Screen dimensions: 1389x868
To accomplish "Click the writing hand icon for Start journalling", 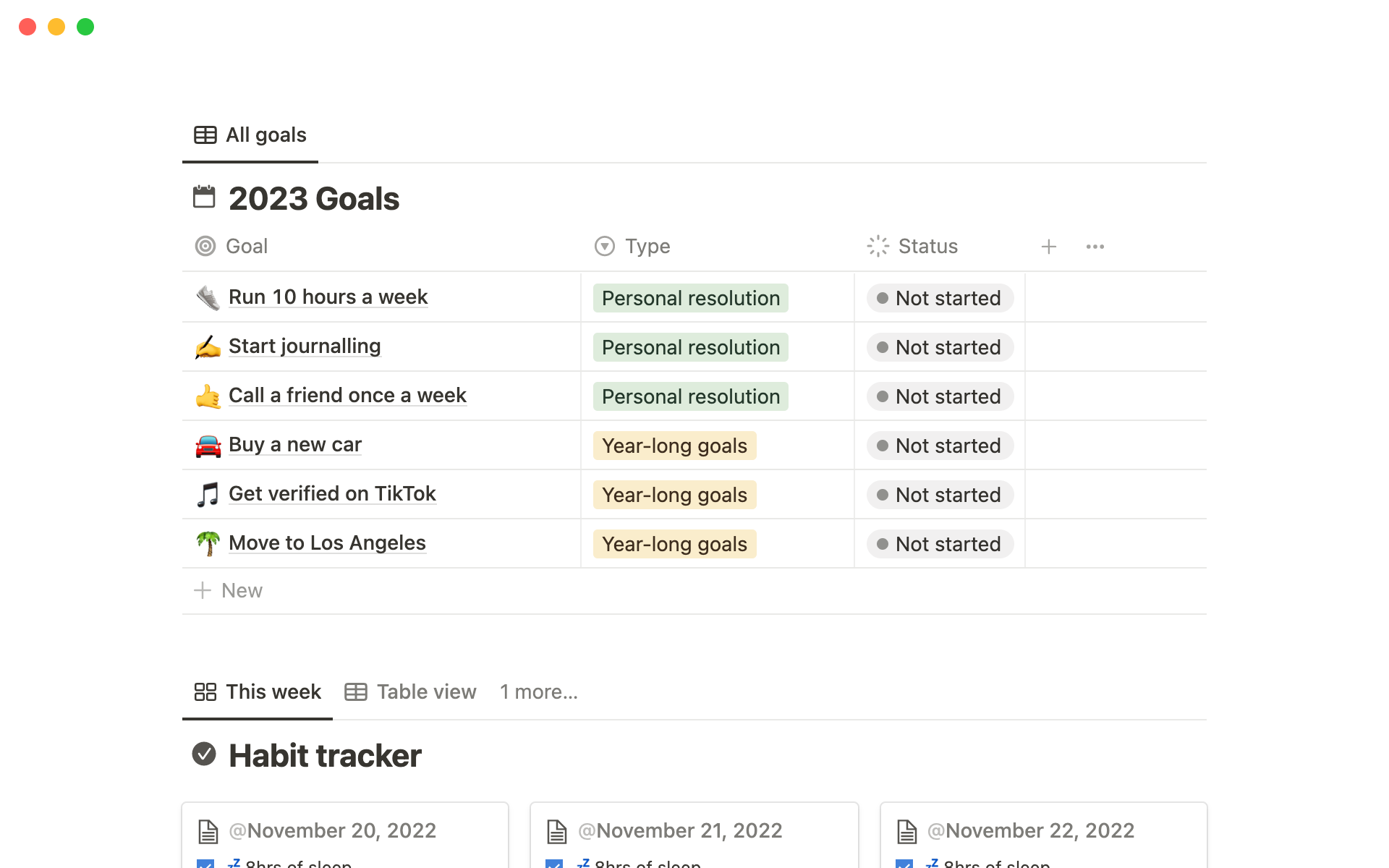I will [x=208, y=347].
